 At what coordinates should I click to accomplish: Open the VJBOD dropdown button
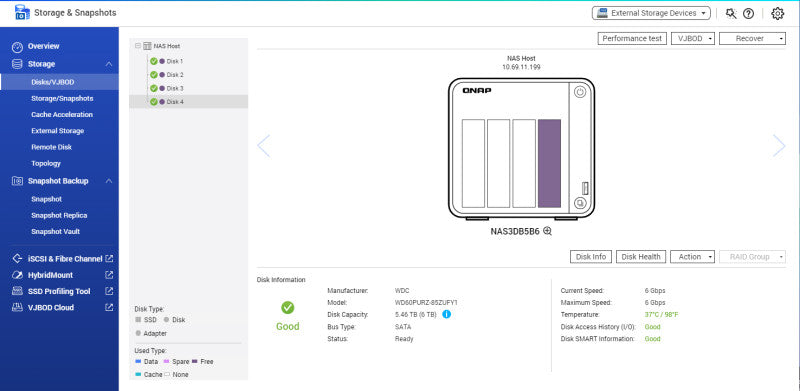(693, 39)
